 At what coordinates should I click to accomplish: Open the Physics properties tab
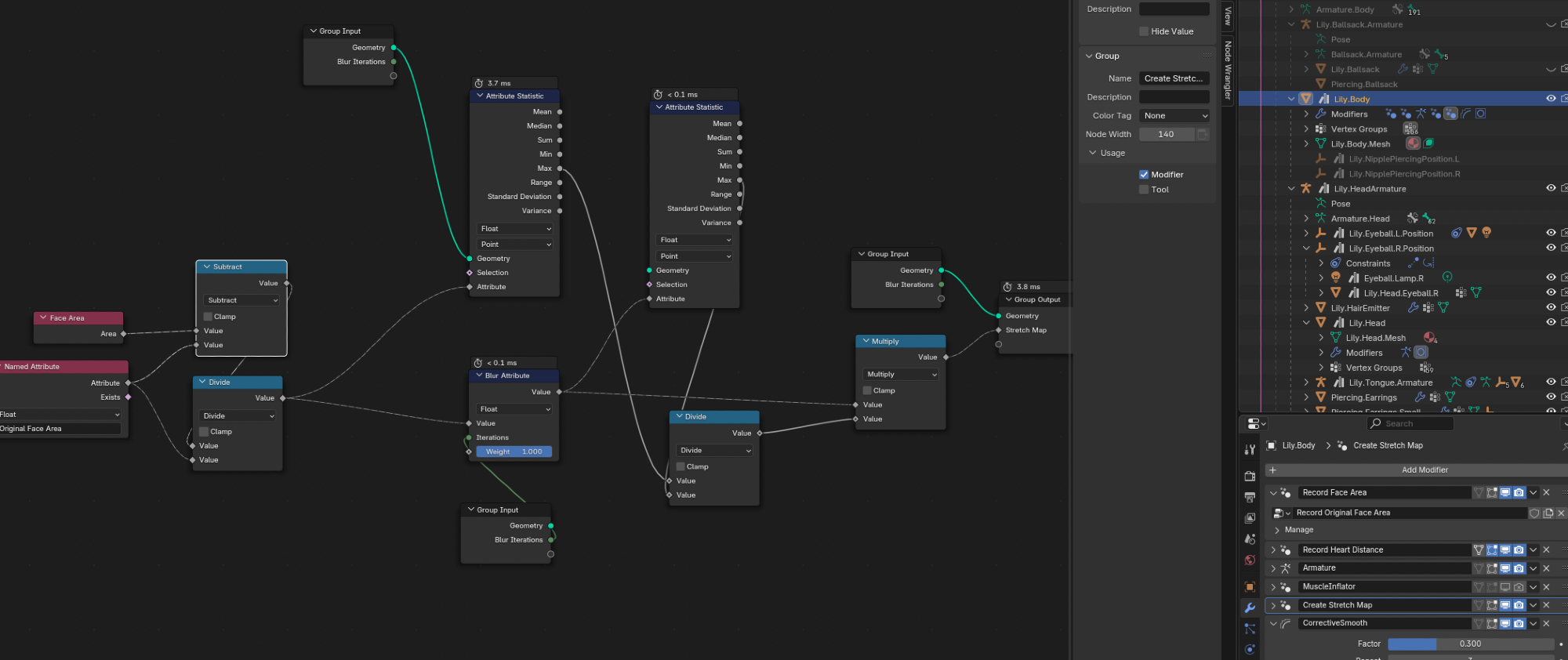[x=1250, y=649]
